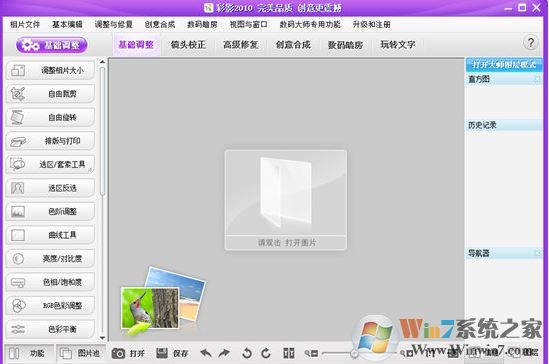Open the 数码暗房 menu in menu bar
Screen dimensions: 549x364
click(x=202, y=24)
